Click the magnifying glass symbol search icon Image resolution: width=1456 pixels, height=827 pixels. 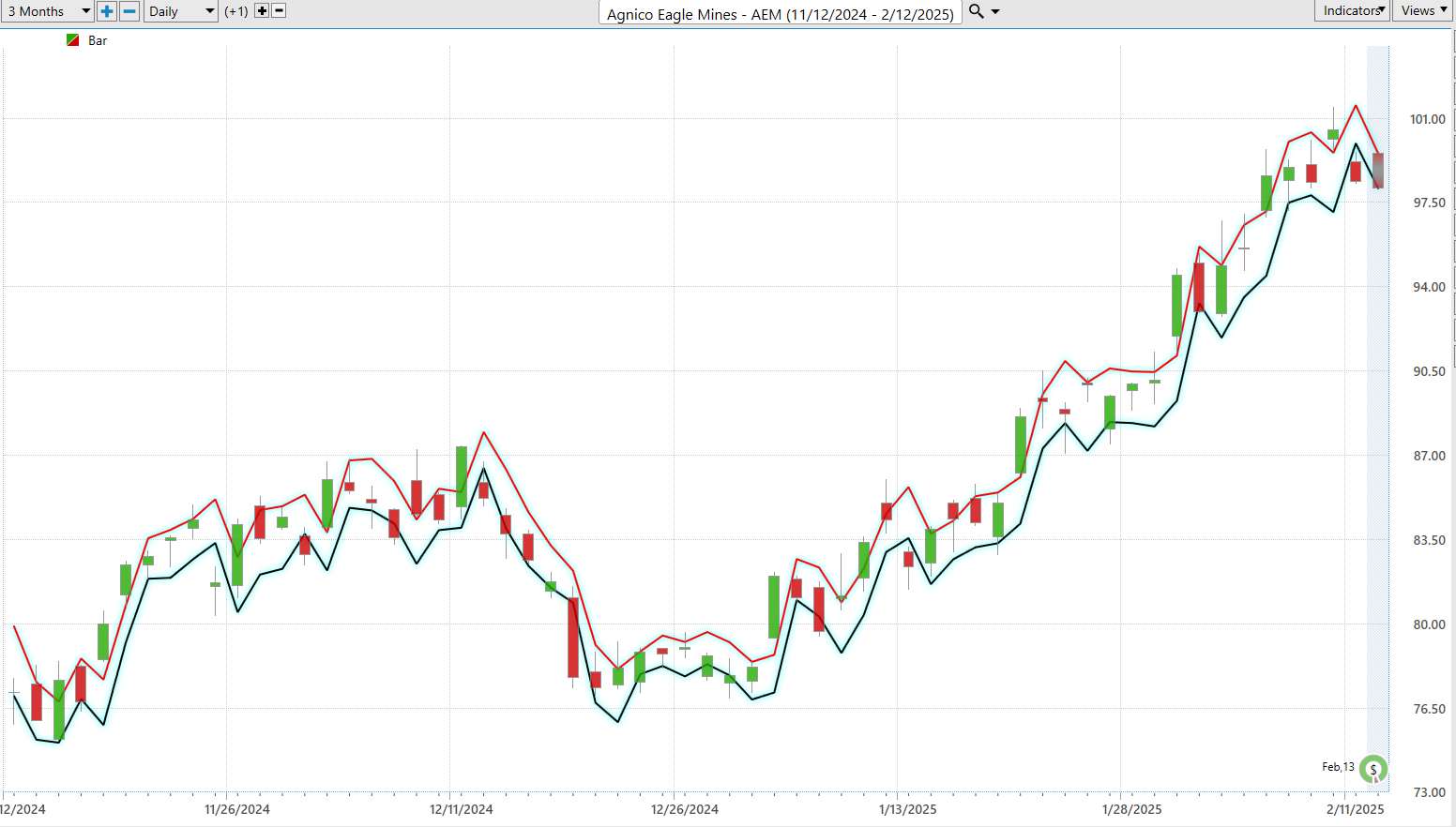(x=976, y=11)
